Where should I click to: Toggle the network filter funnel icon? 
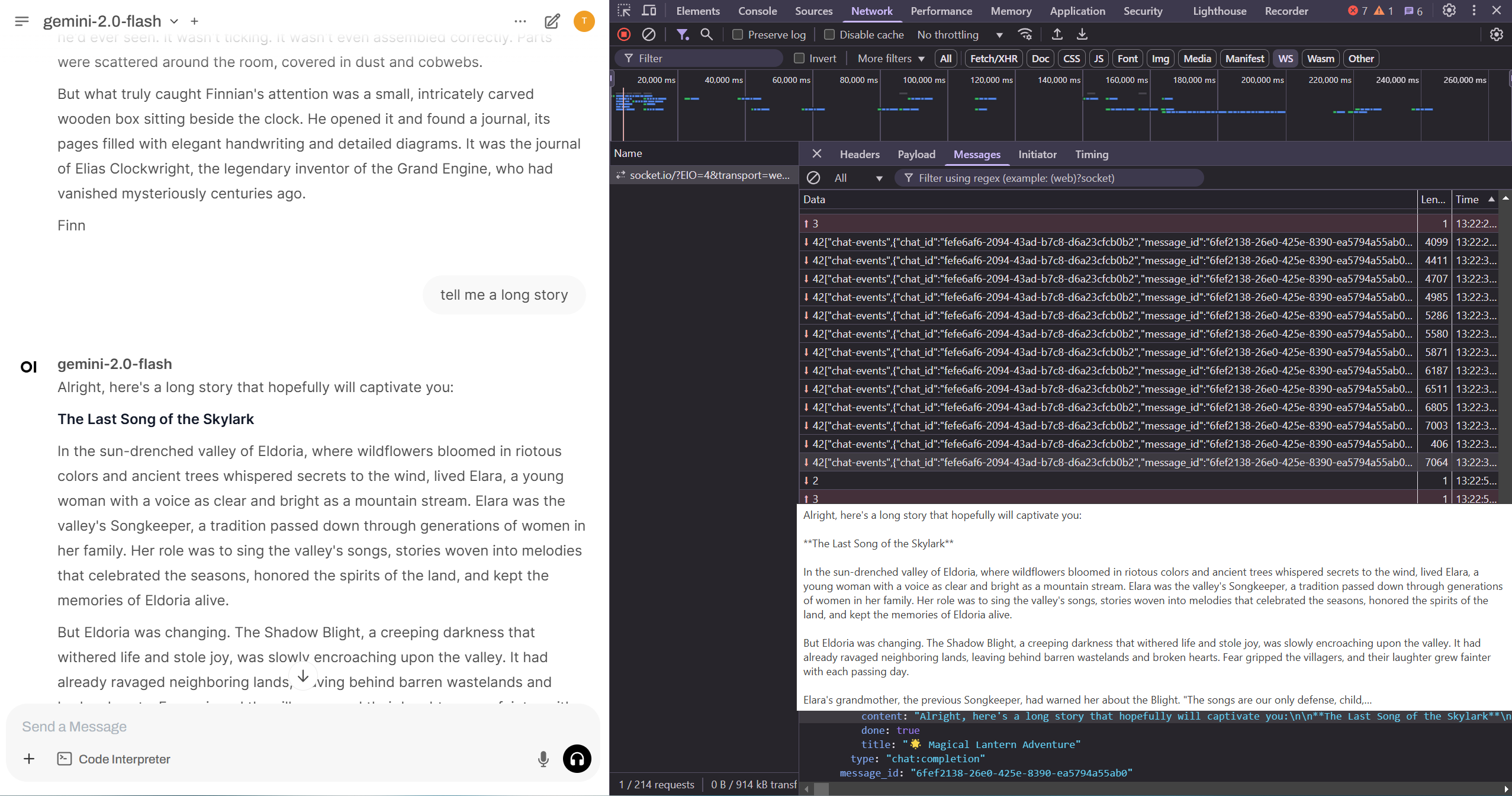pos(683,34)
